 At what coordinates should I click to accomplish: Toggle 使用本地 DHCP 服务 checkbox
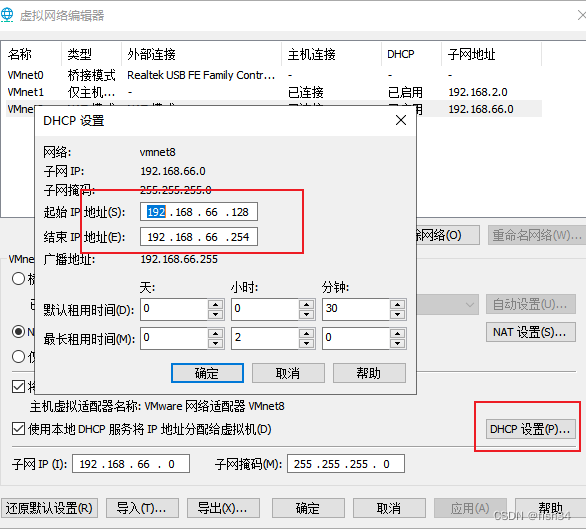tap(18, 429)
